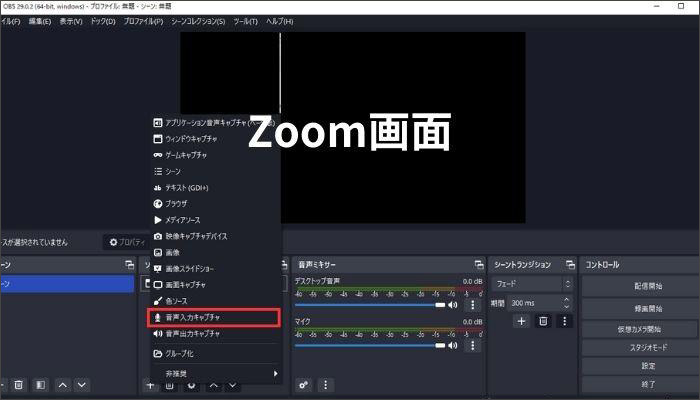The width and height of the screenshot is (700, 400).
Task: Increase transition duration with up arrow
Action: [x=567, y=299]
